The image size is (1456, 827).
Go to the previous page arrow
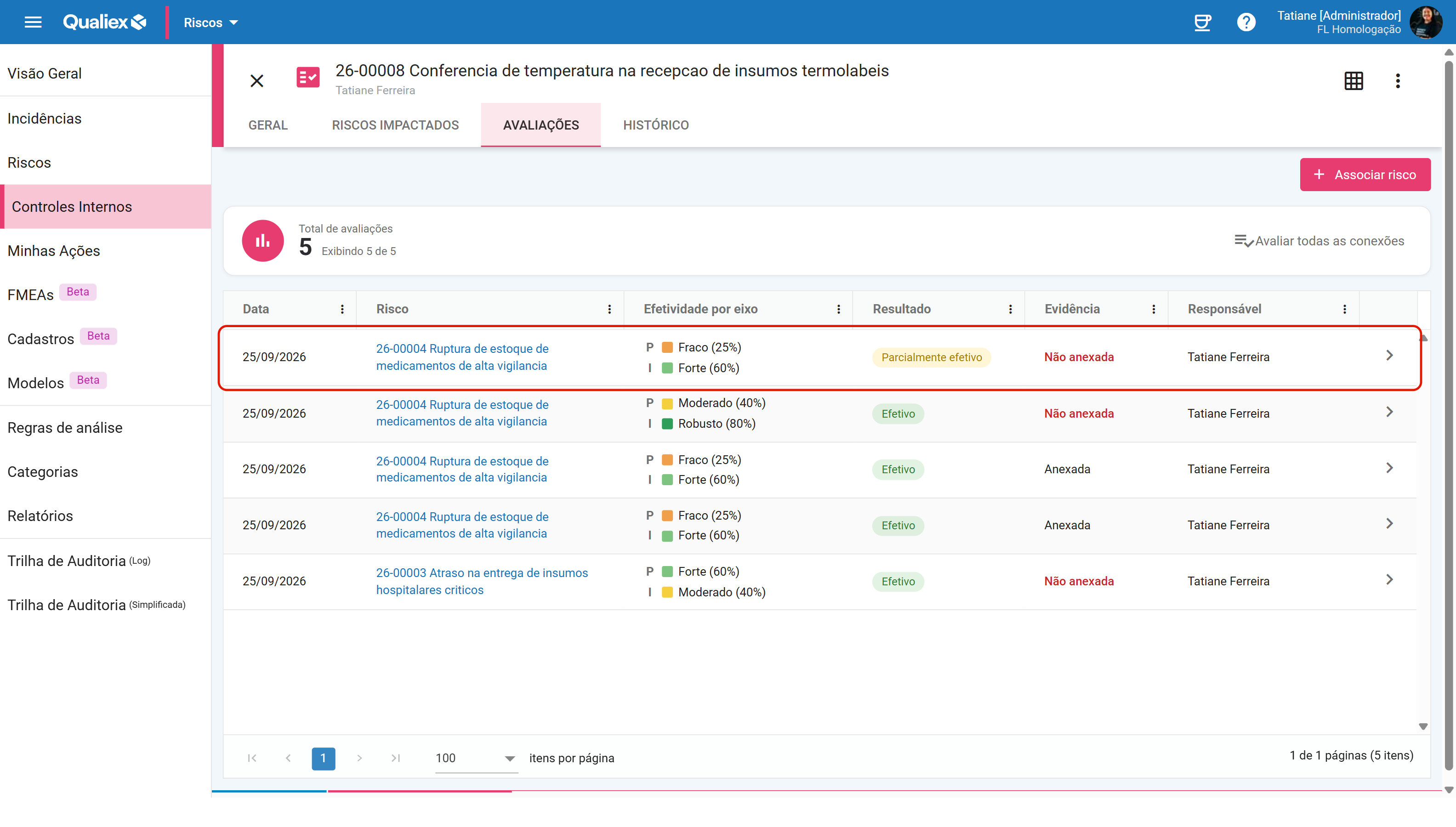tap(288, 758)
